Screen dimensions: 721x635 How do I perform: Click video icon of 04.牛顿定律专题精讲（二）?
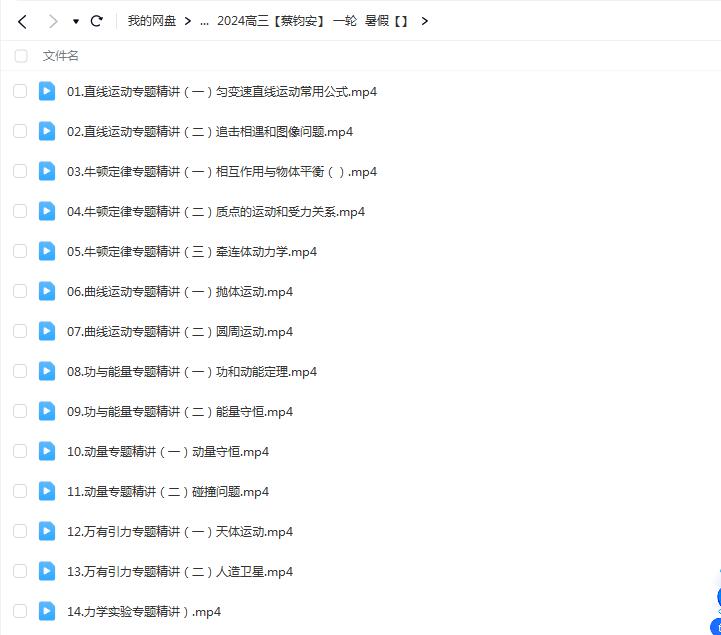coord(47,211)
